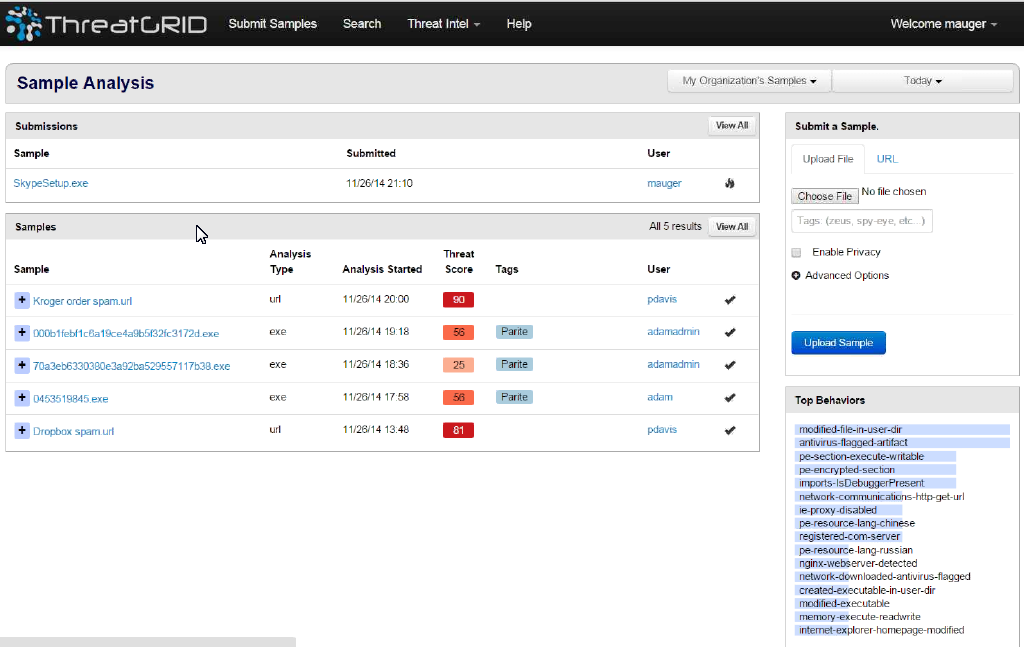
Task: Expand the Kroger order spam.url row
Action: (22, 300)
